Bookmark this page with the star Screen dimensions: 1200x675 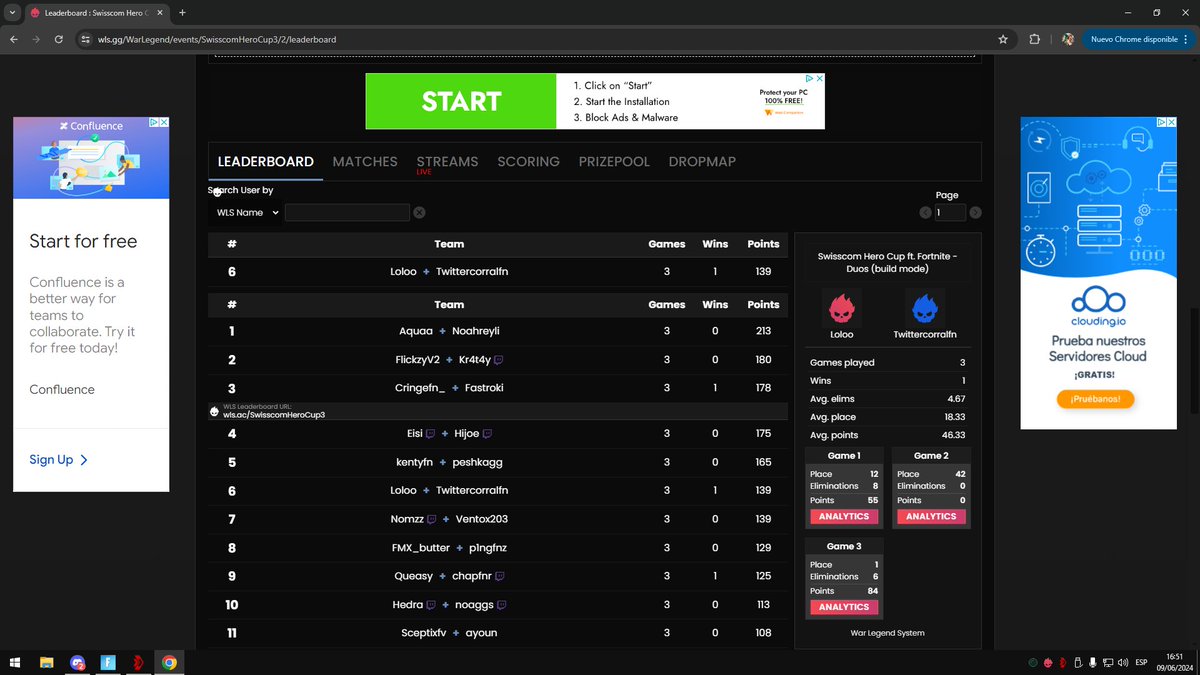(x=1003, y=39)
